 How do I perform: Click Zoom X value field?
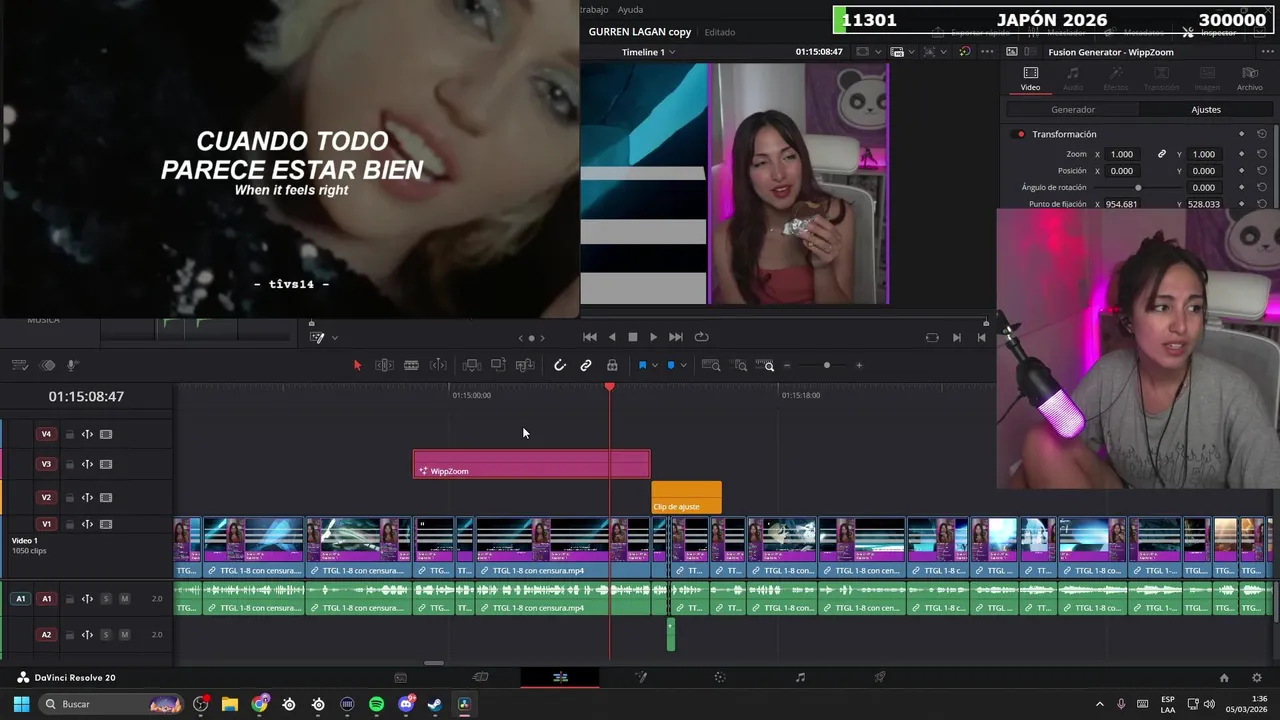click(1122, 154)
